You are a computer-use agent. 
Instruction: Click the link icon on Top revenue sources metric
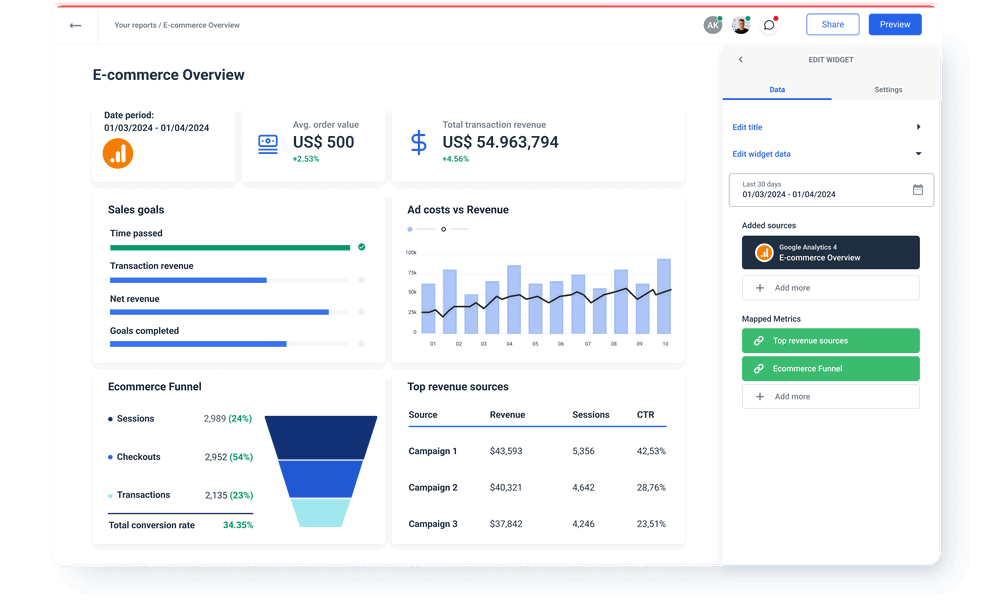(x=760, y=340)
